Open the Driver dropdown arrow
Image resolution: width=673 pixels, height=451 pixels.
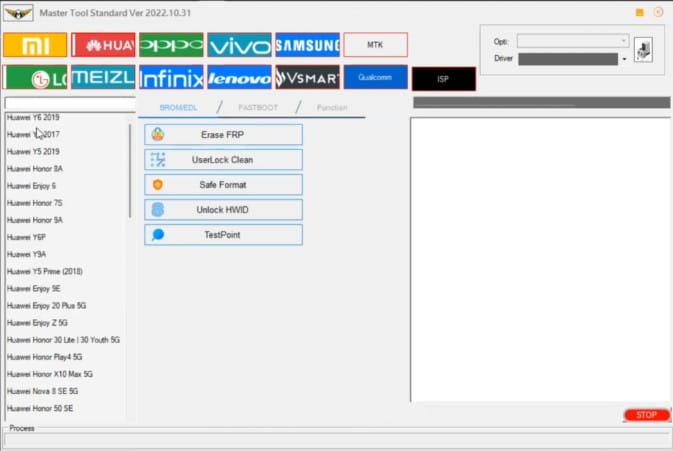[624, 59]
